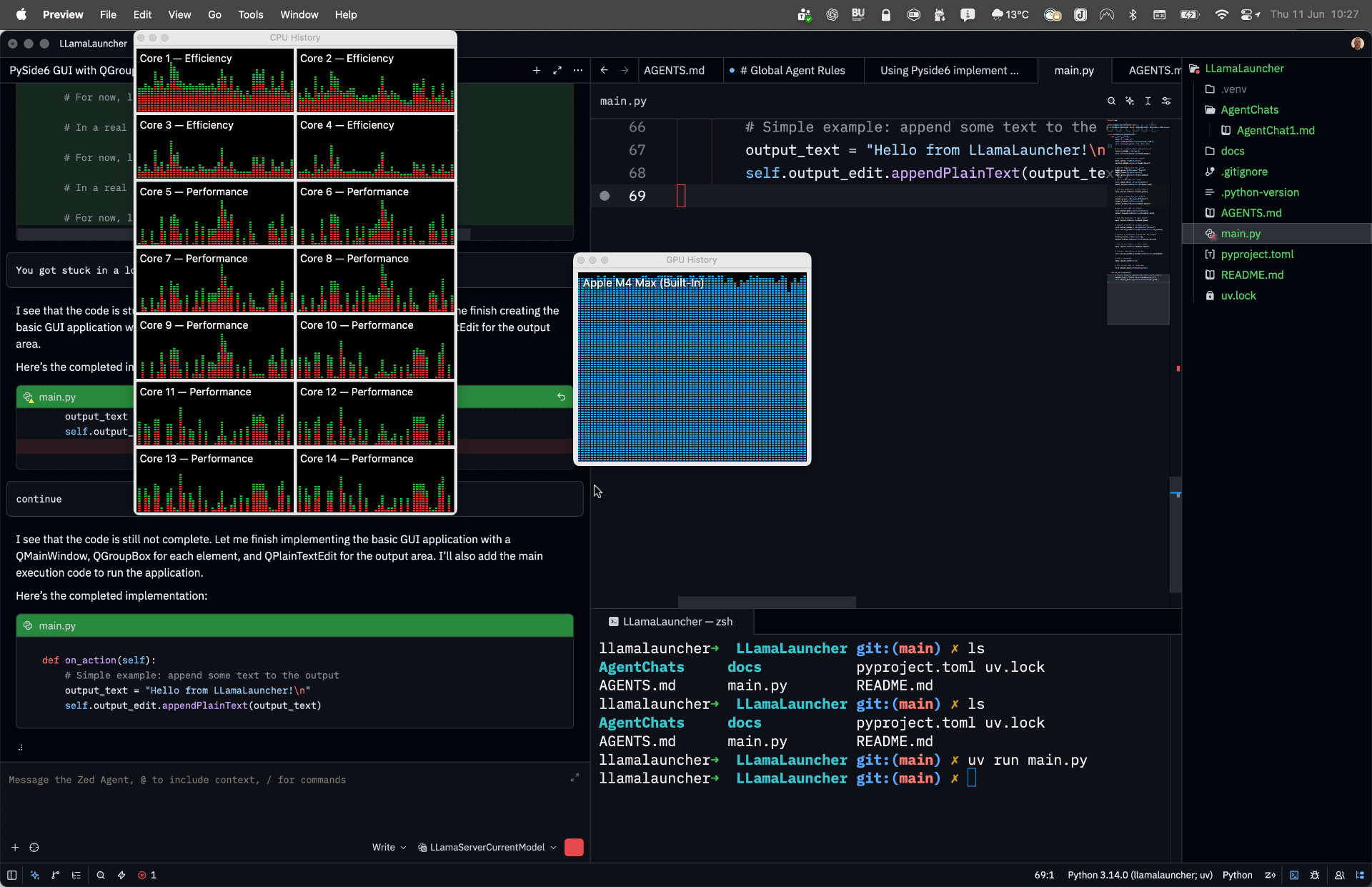Toggle breakpoint on line 69
The width and height of the screenshot is (1372, 887).
click(605, 196)
